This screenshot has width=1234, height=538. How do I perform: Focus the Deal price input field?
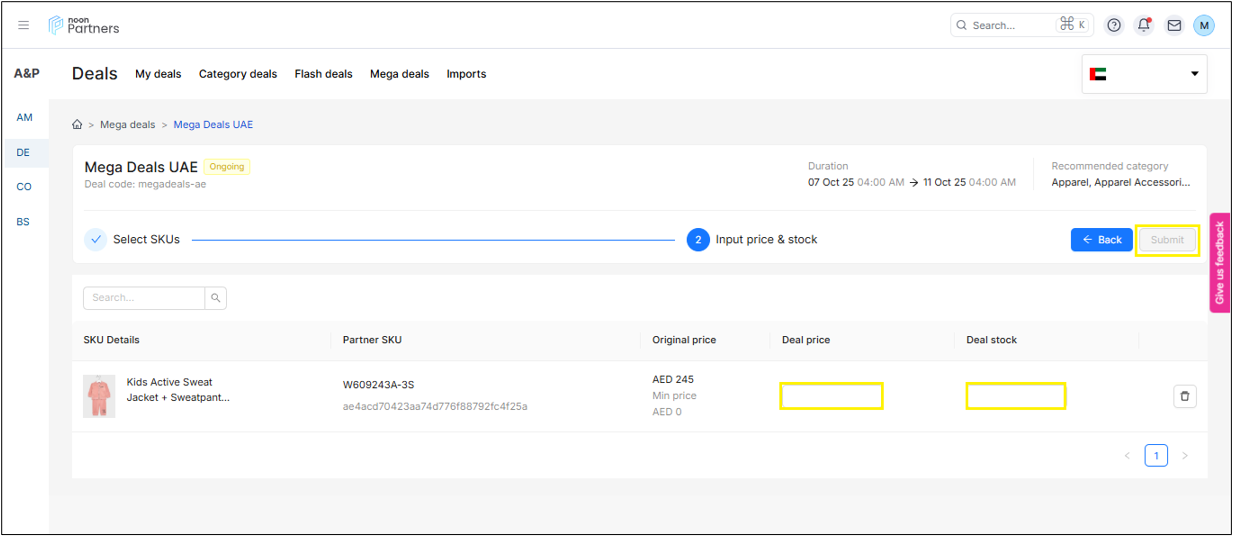[831, 396]
